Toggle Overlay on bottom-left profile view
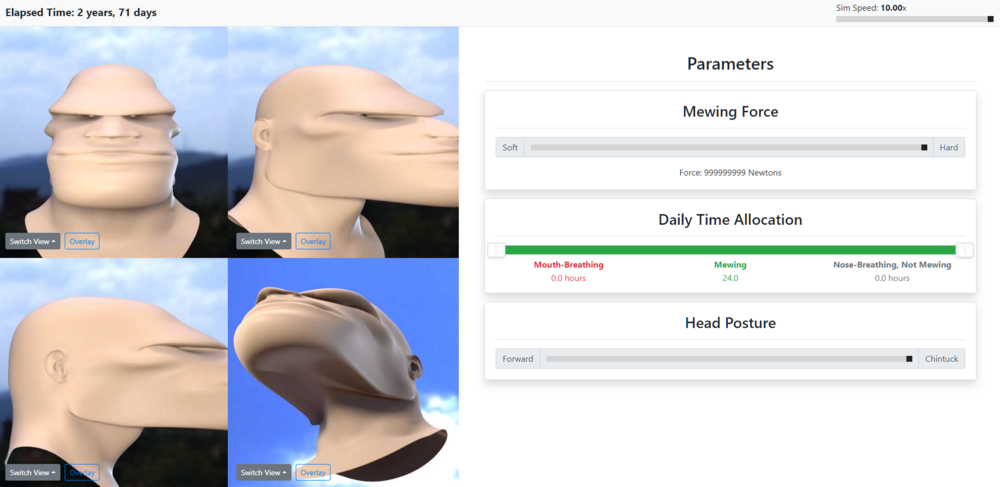The height and width of the screenshot is (487, 1000). pos(82,472)
